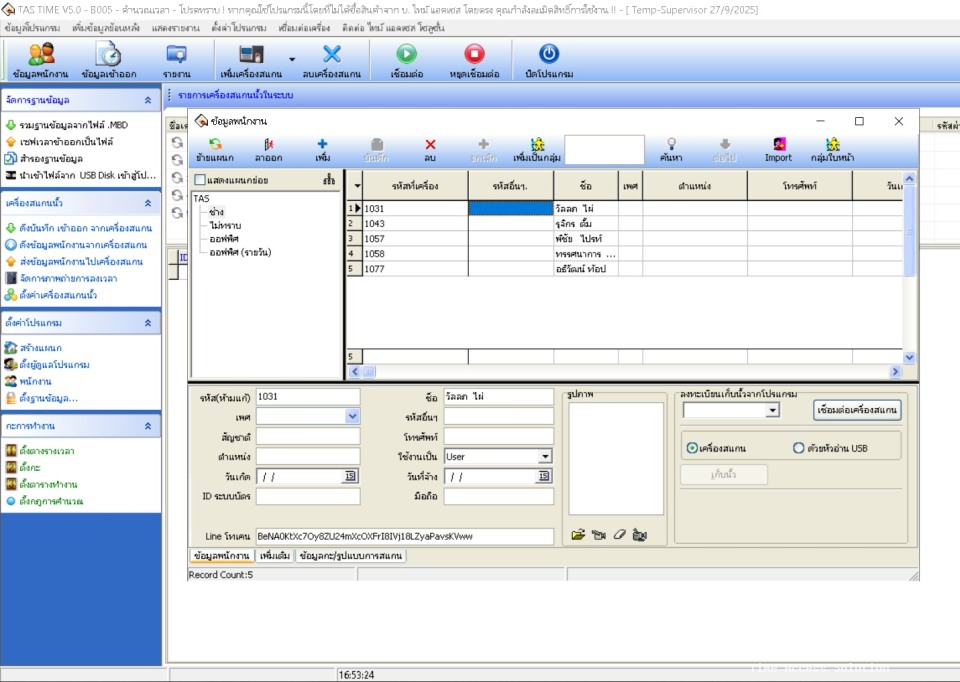Click the ลบเครื่องสแกน blue X icon

click(x=331, y=55)
